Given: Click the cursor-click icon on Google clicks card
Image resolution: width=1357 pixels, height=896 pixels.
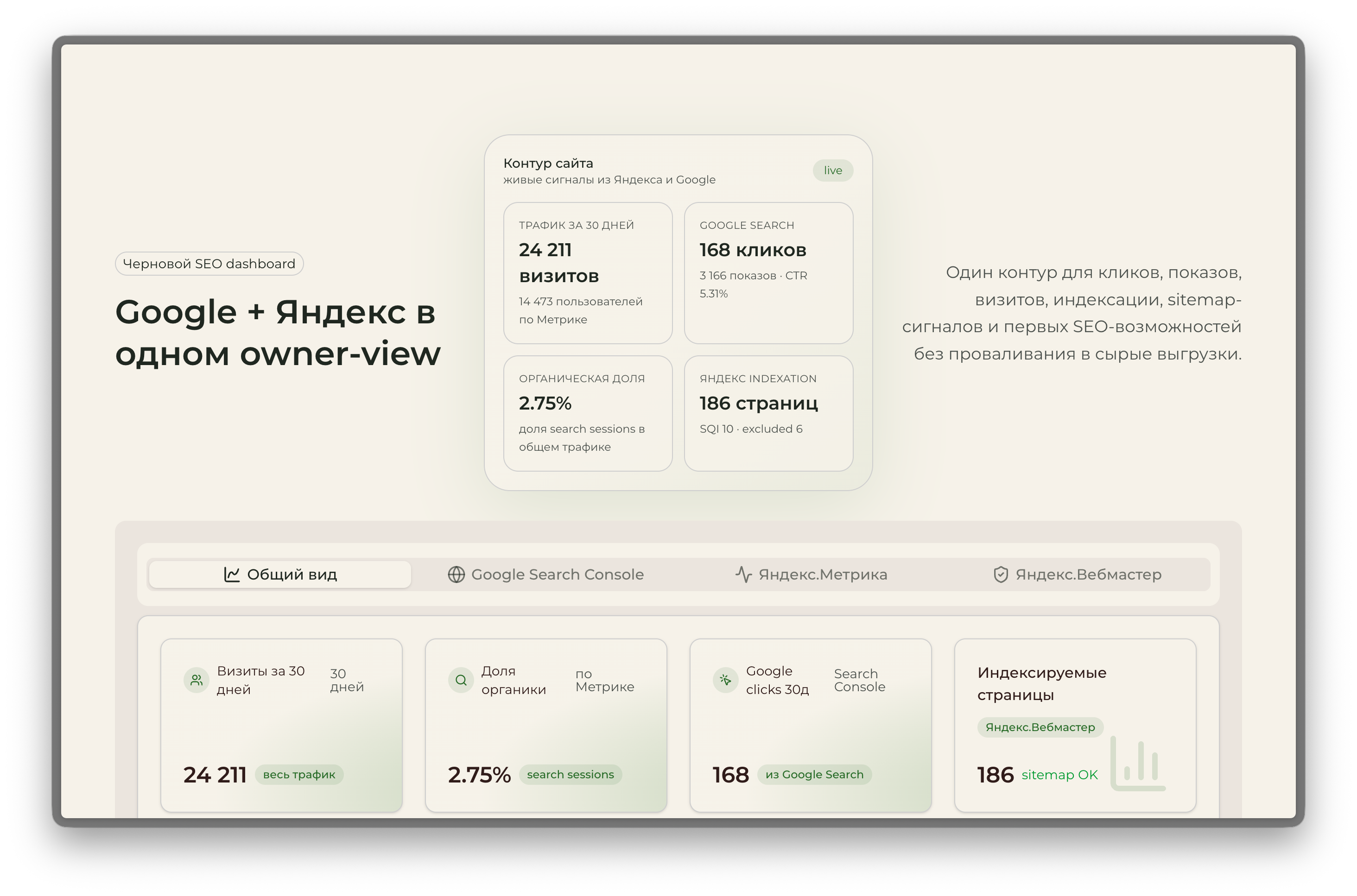Looking at the screenshot, I should (x=725, y=680).
